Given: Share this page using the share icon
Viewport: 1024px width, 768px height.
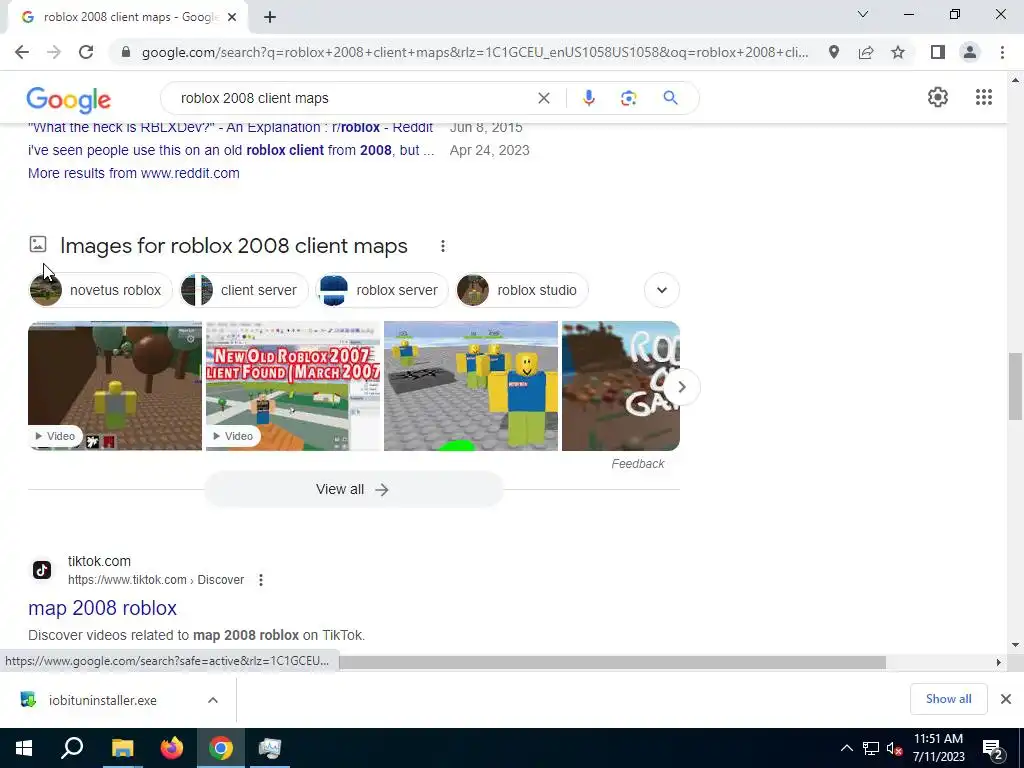Looking at the screenshot, I should 866,52.
